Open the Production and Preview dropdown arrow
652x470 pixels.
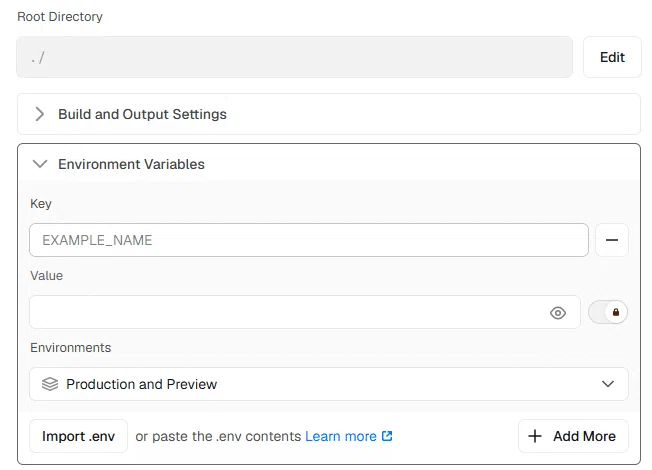tap(608, 384)
